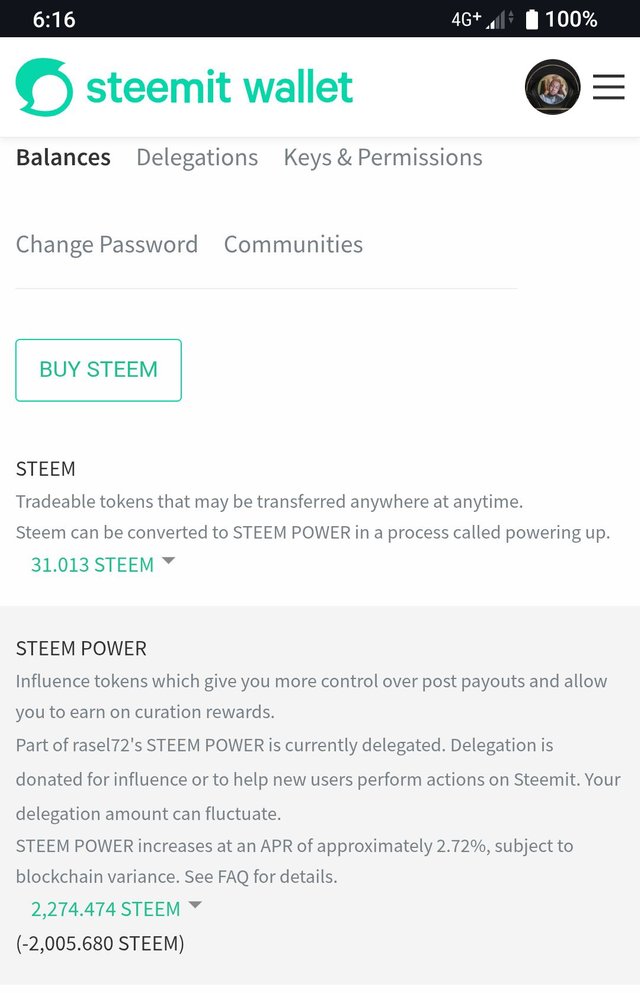Screen dimensions: 640x993
Task: Click the delegated (-2,005.680 STEEM) amount
Action: [100, 944]
